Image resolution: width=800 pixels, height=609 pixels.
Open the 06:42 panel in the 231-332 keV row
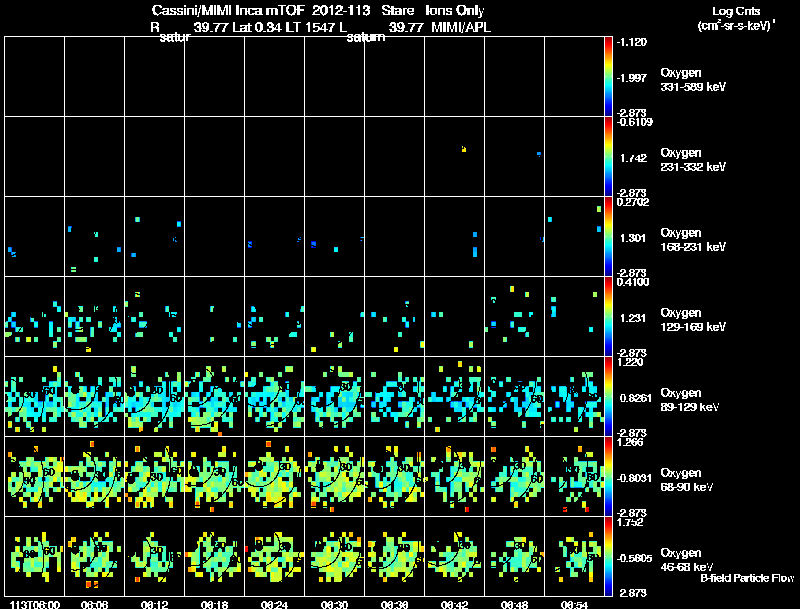tap(455, 157)
